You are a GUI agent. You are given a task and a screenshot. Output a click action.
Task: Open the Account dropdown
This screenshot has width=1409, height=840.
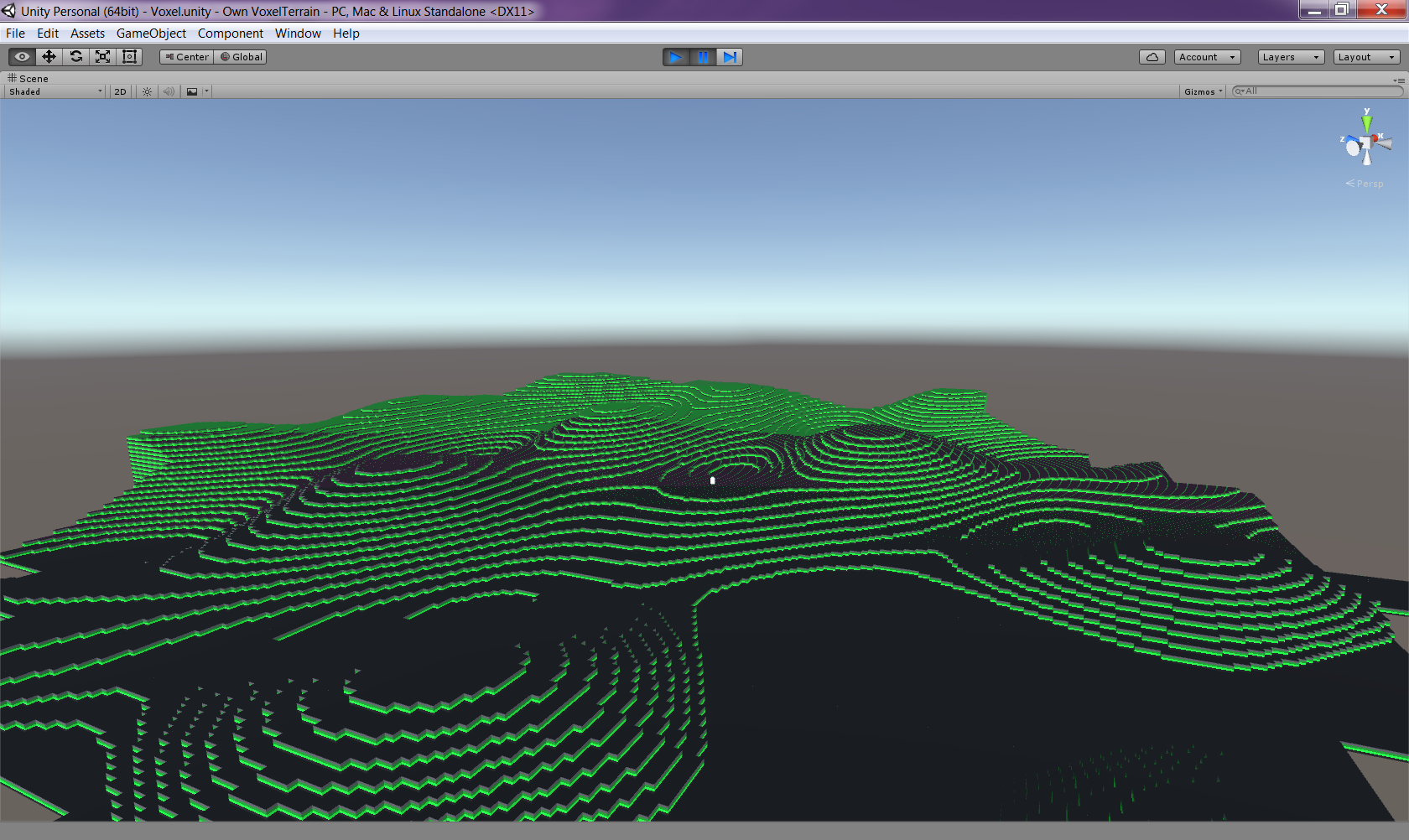[x=1207, y=57]
